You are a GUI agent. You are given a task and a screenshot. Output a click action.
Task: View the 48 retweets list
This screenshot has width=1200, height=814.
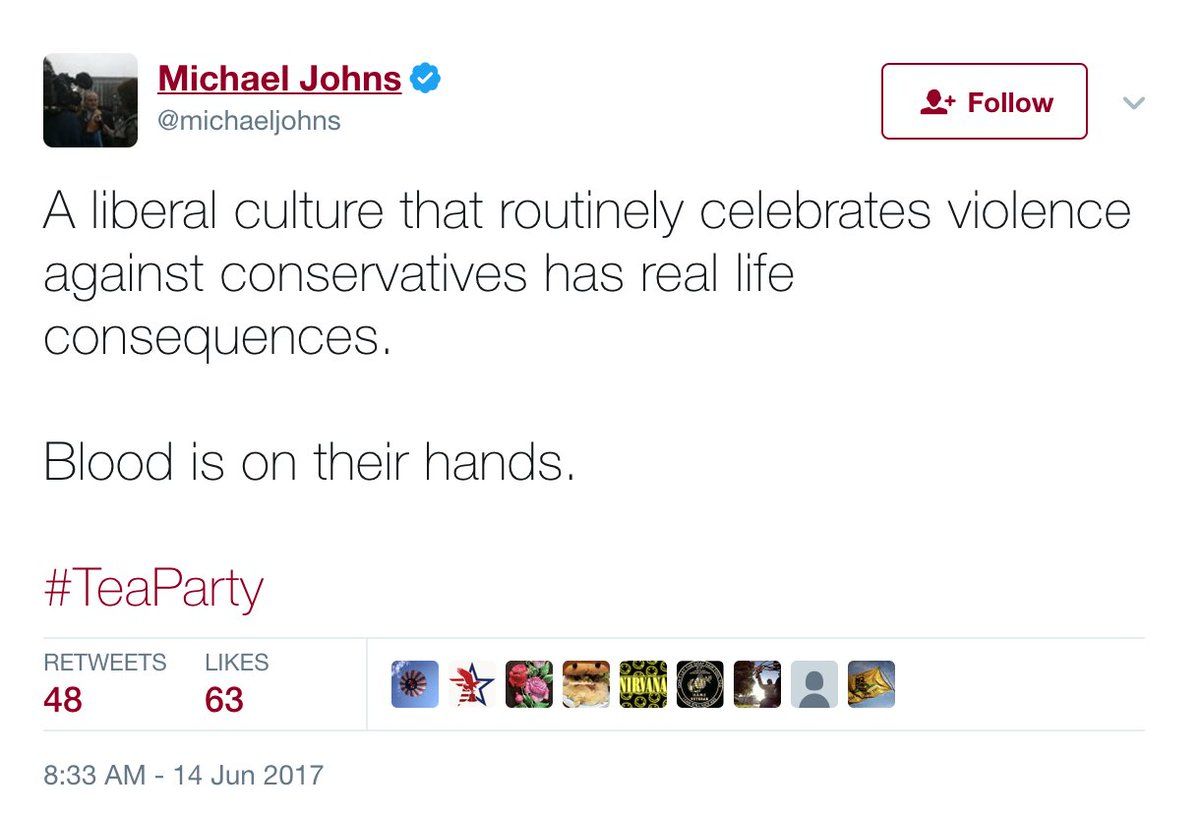click(63, 699)
